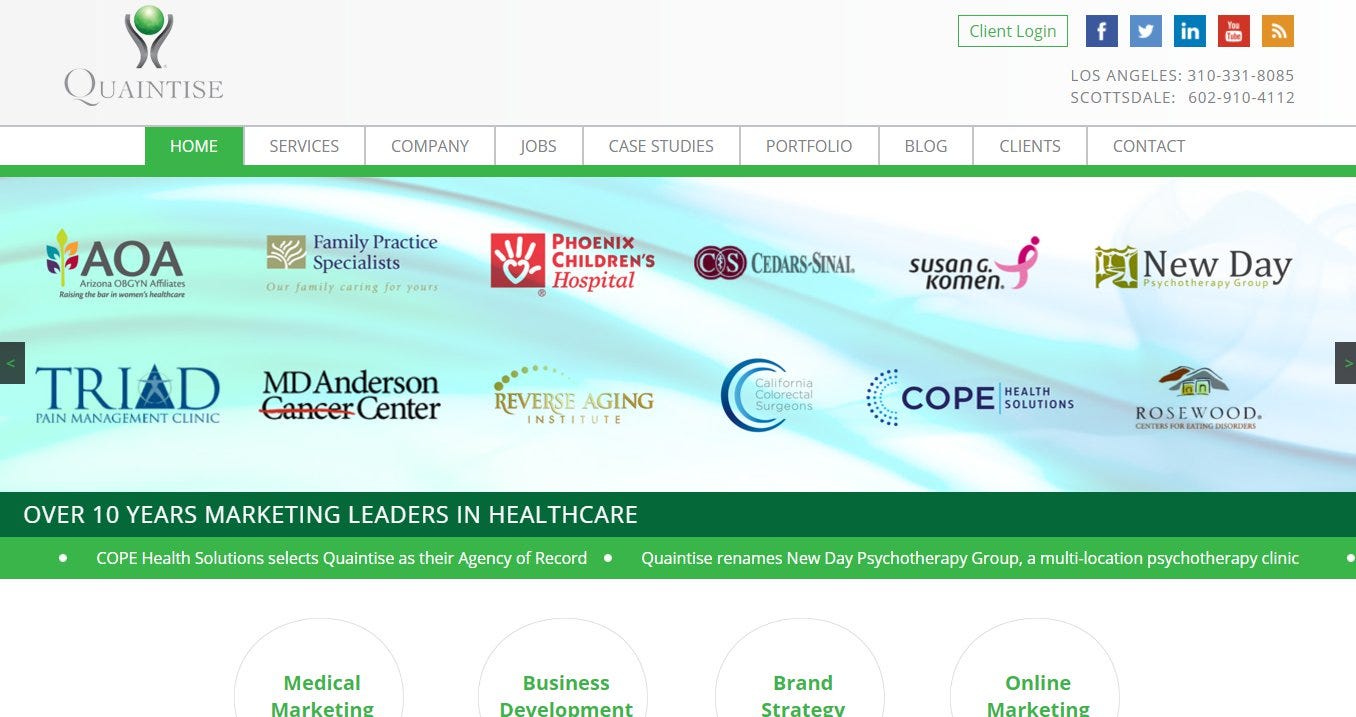Image resolution: width=1356 pixels, height=717 pixels.
Task: Open the Brand Strategy circle
Action: tap(802, 668)
